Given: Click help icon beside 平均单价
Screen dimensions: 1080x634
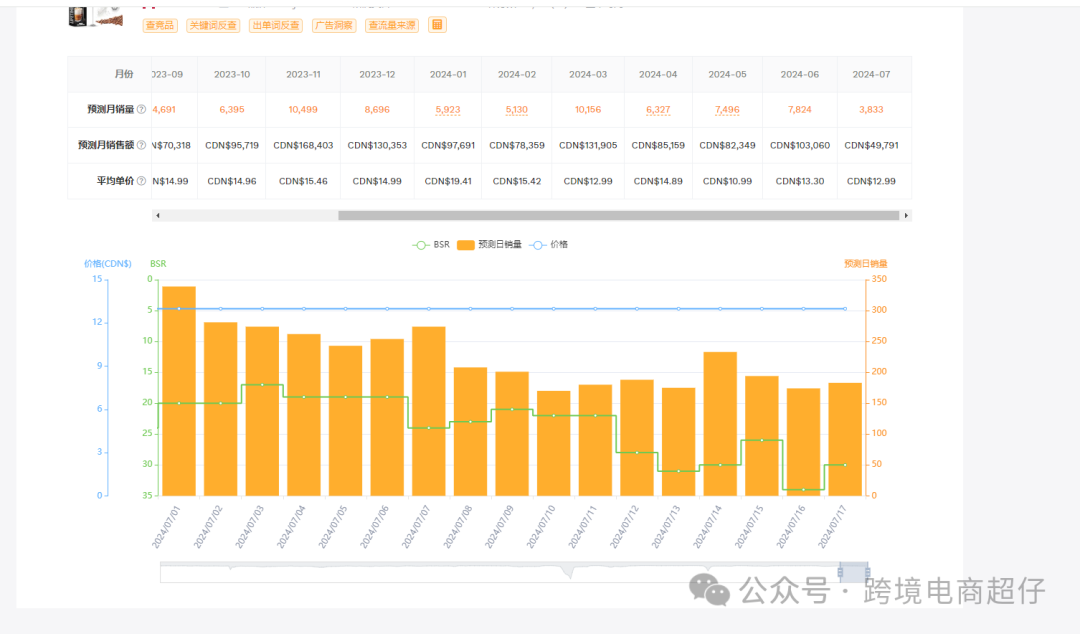Looking at the screenshot, I should tap(141, 181).
